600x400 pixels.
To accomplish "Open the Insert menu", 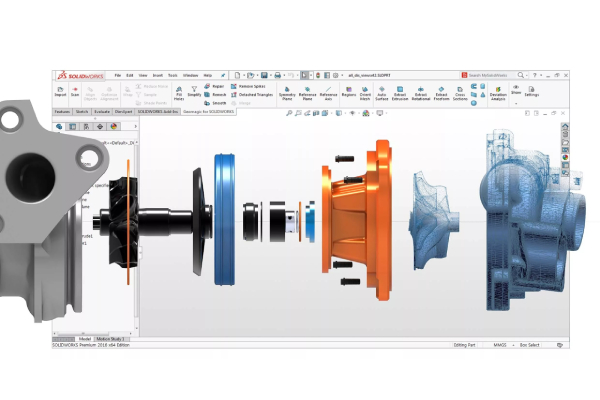I will point(157,75).
